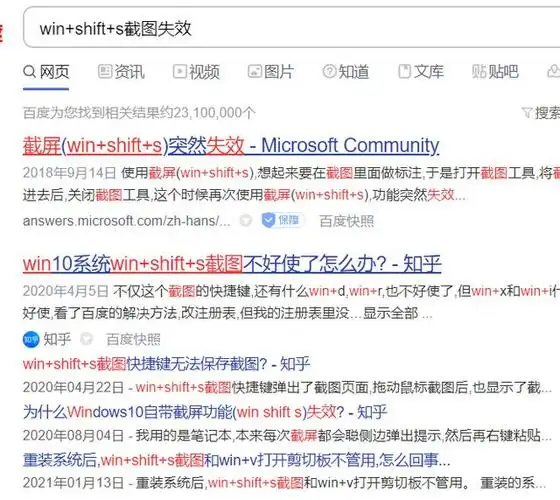Image resolution: width=560 pixels, height=500 pixels.
Task: Open 百度快照 for the Microsoft result
Action: click(346, 221)
